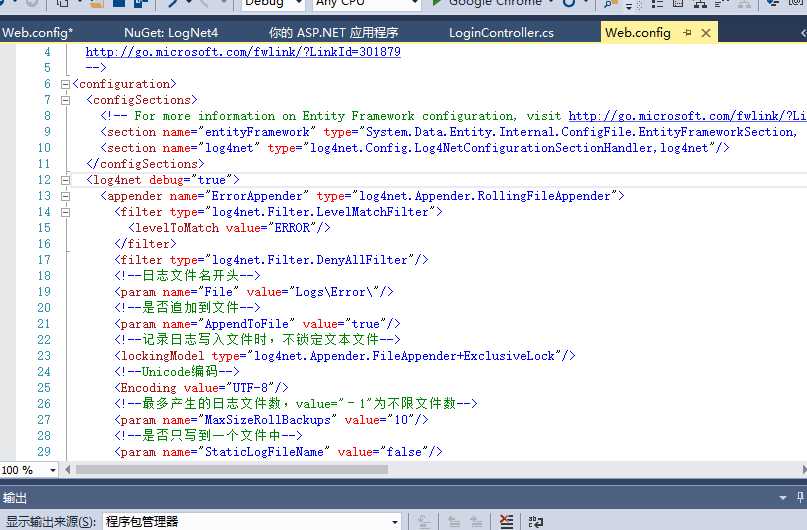This screenshot has width=807, height=530.
Task: Click the refresh browser icon in toolbar
Action: (569, 3)
